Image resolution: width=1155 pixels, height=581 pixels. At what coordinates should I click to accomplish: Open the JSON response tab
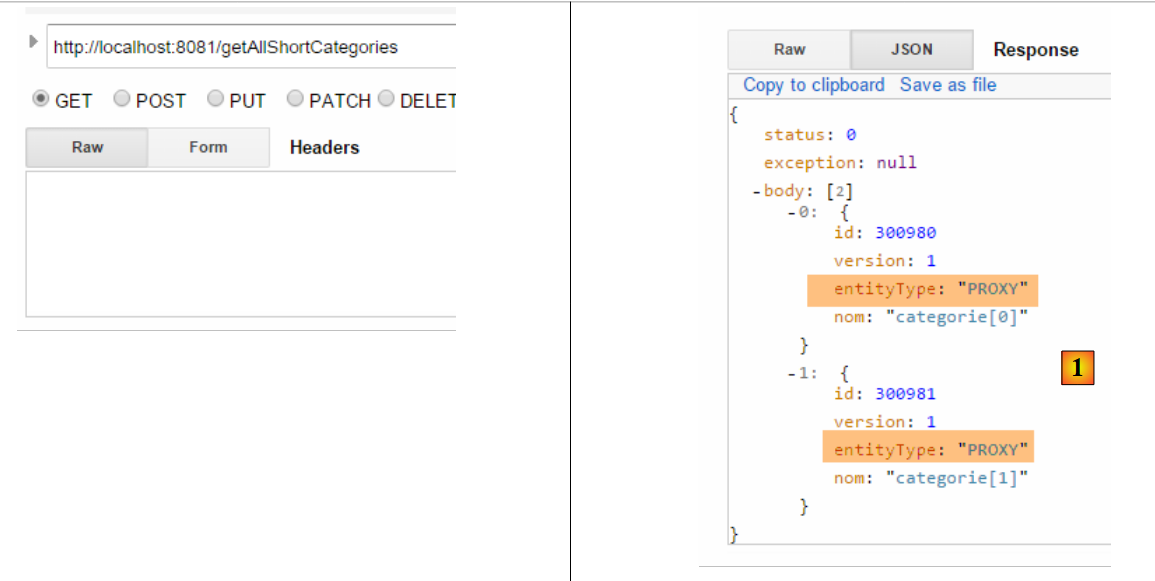click(x=911, y=49)
